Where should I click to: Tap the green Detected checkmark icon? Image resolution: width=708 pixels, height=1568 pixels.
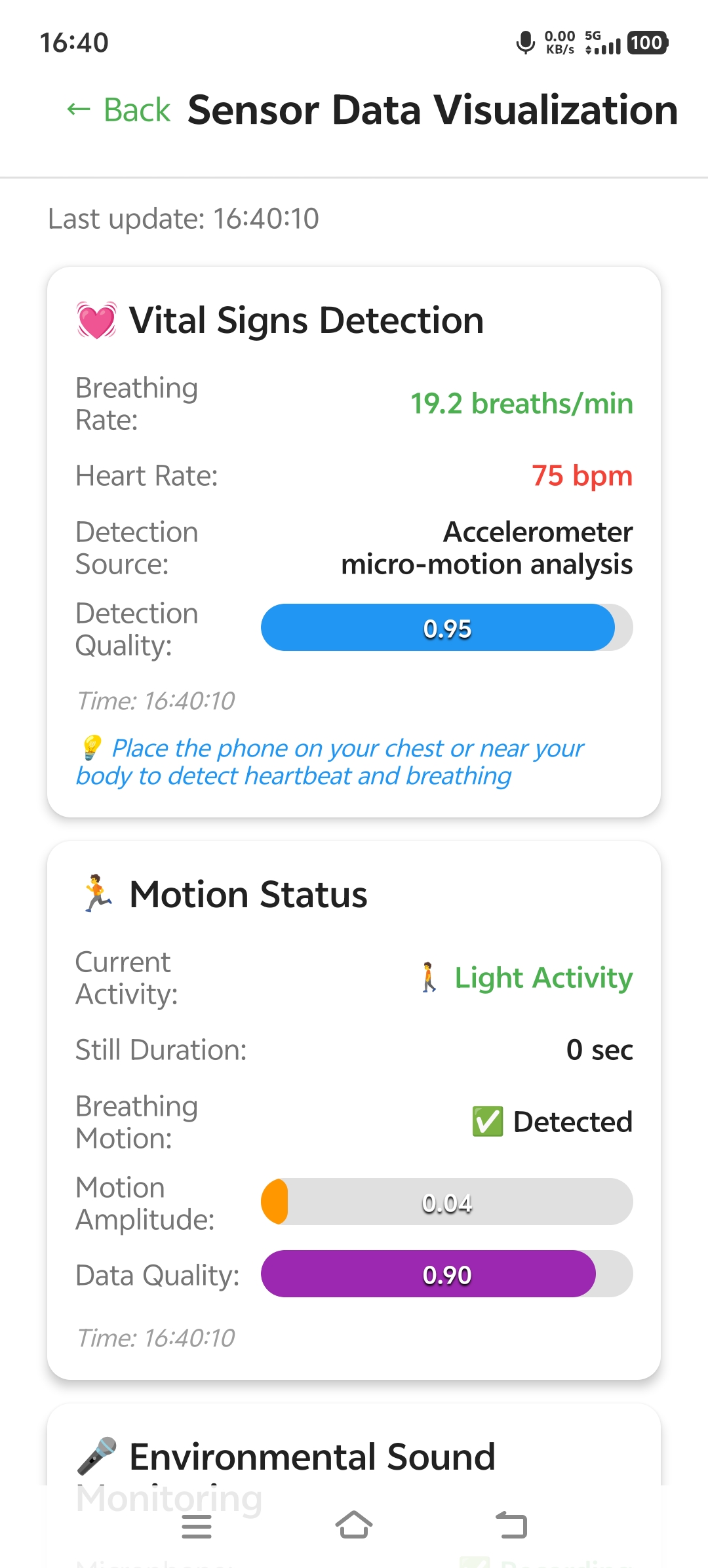coord(488,1122)
